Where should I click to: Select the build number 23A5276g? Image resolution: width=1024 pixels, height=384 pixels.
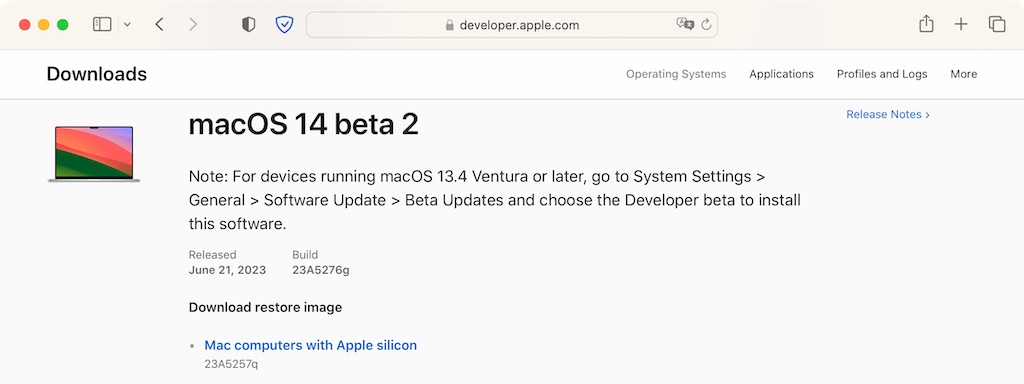(x=321, y=270)
